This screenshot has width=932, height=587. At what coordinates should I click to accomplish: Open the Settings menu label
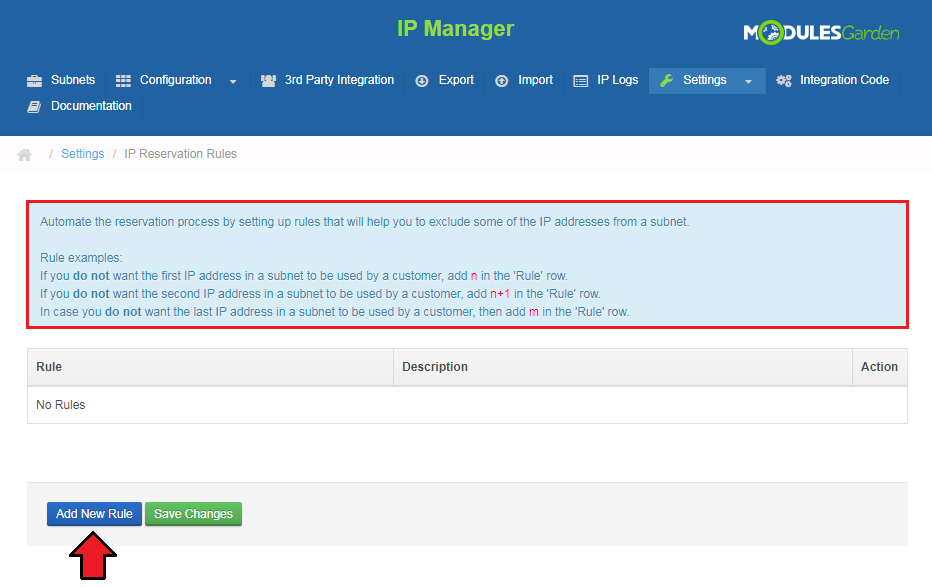click(x=704, y=80)
